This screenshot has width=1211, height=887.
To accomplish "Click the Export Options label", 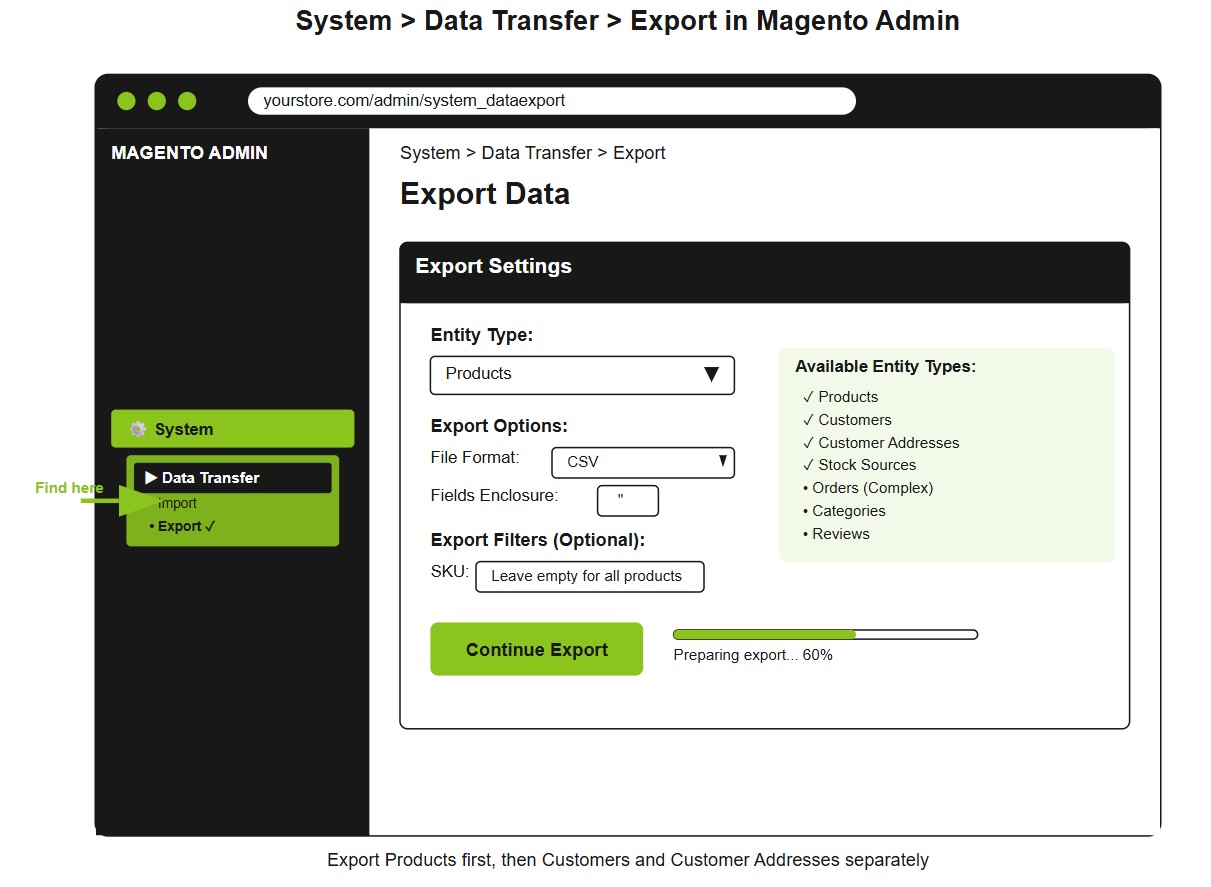I will tap(499, 426).
